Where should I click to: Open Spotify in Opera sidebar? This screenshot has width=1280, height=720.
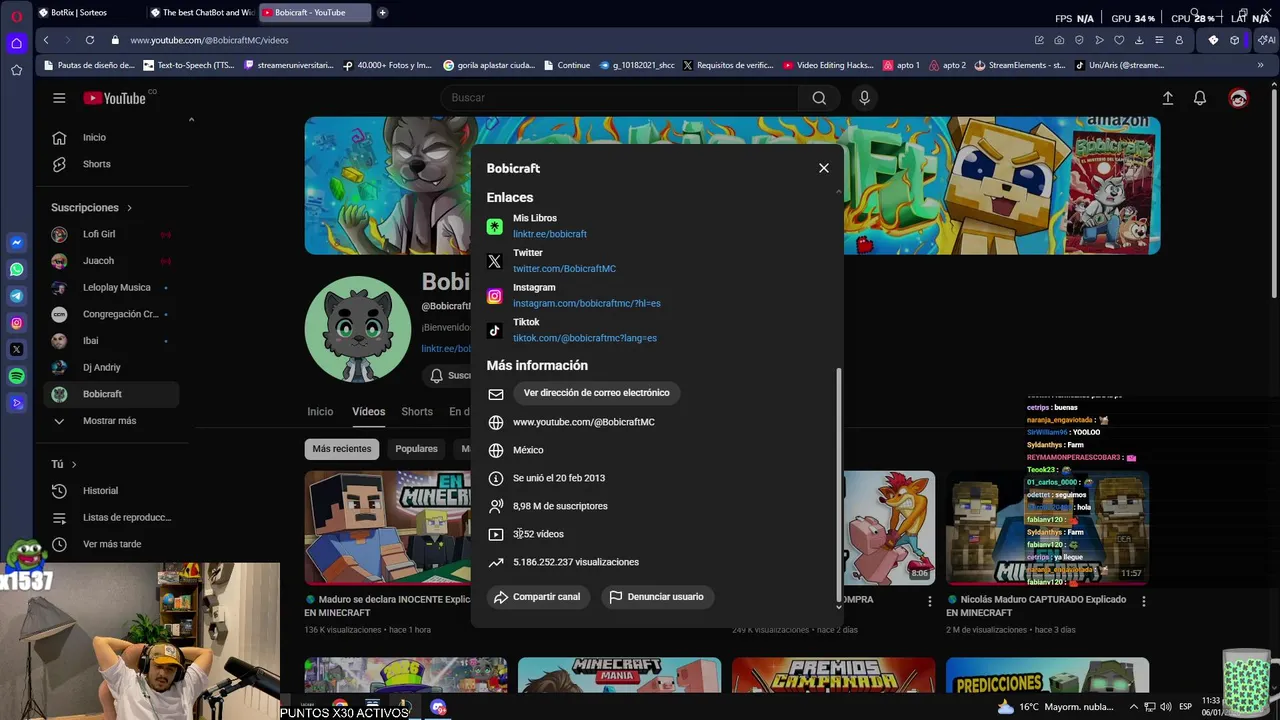(x=16, y=376)
